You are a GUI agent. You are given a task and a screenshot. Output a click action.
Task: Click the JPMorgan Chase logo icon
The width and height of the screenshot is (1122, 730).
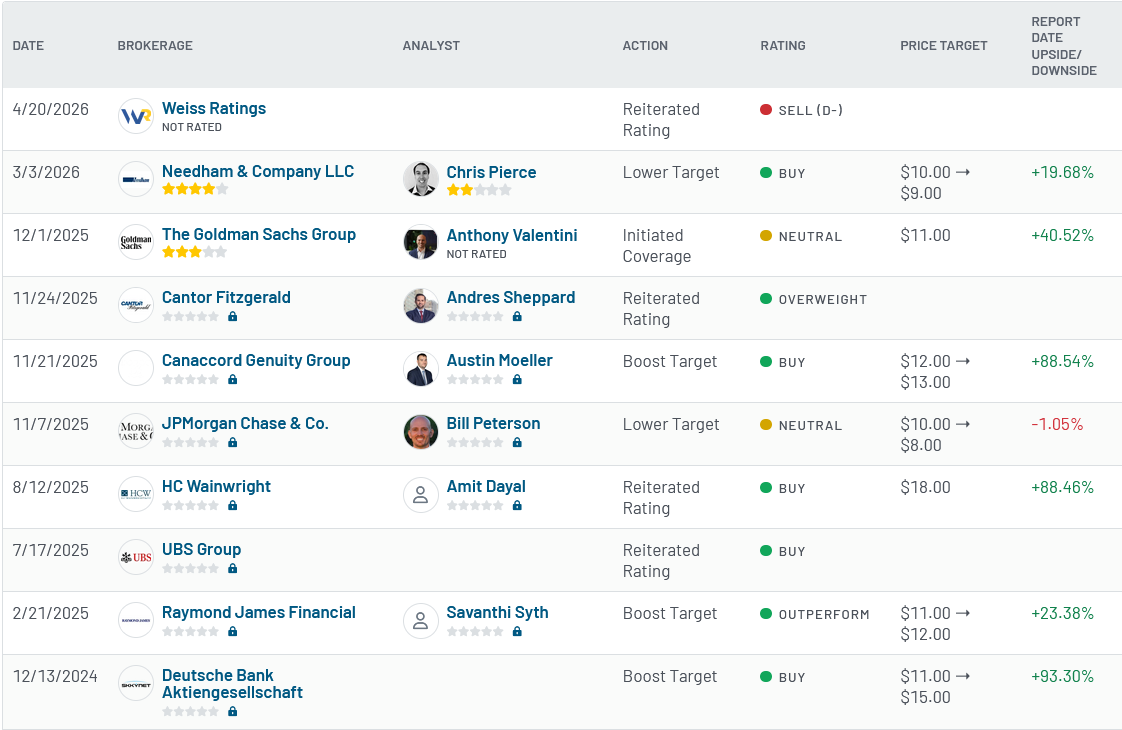tap(136, 431)
